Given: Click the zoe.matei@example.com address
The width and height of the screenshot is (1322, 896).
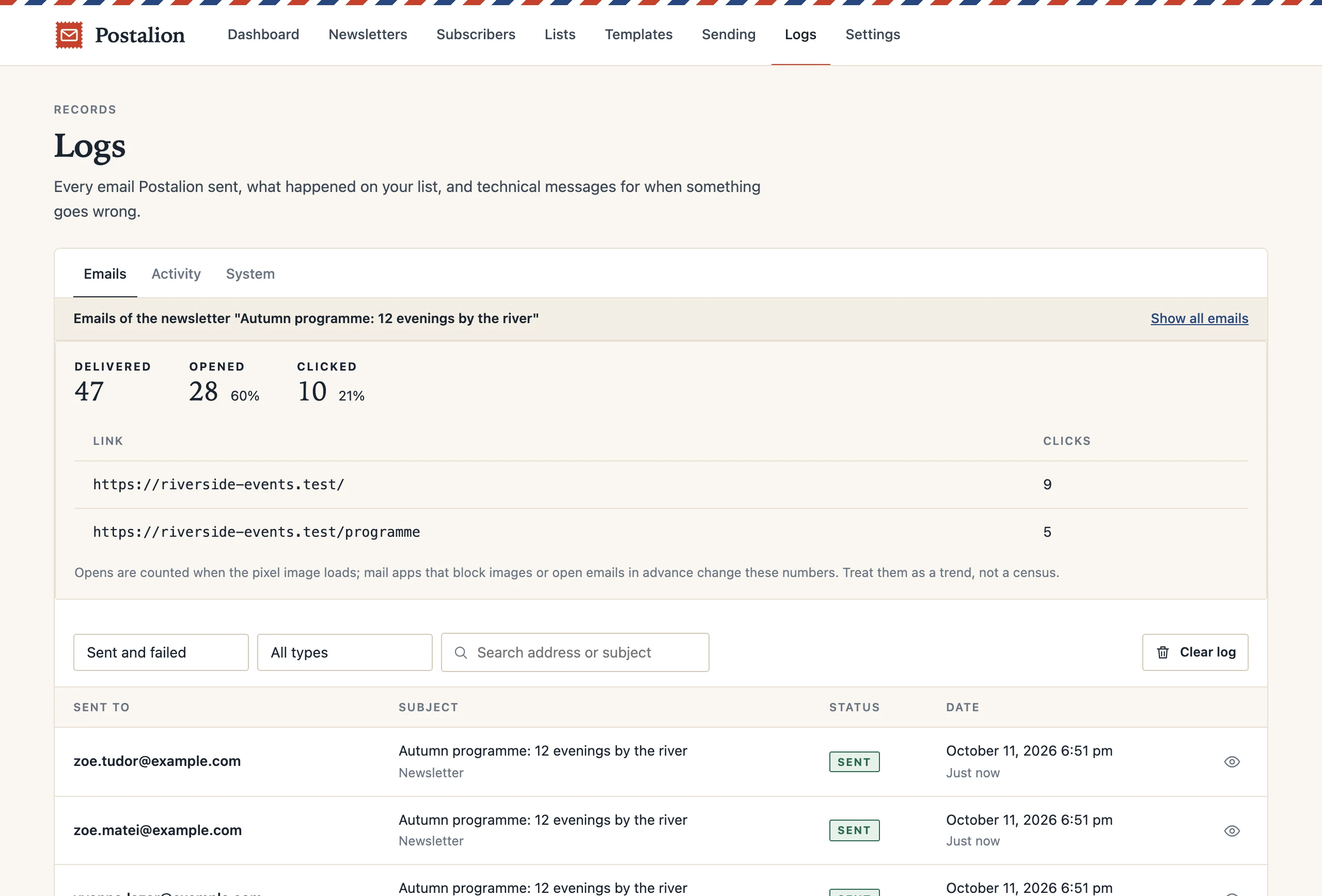Looking at the screenshot, I should [x=158, y=830].
